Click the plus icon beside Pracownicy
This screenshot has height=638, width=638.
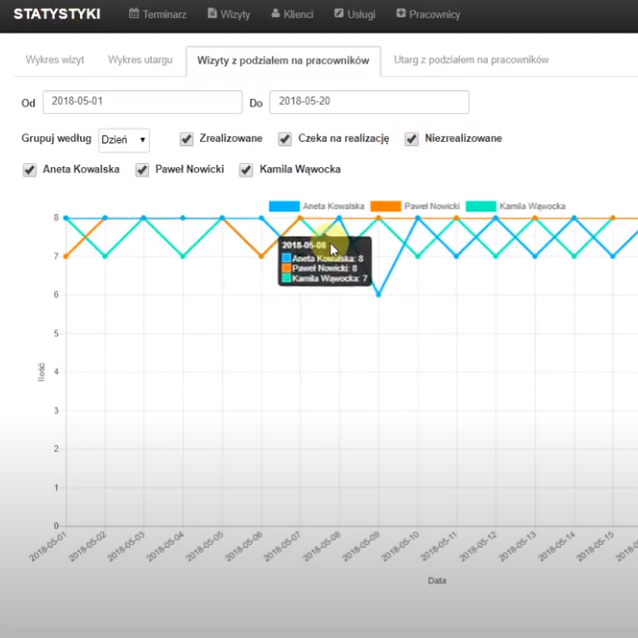(401, 14)
